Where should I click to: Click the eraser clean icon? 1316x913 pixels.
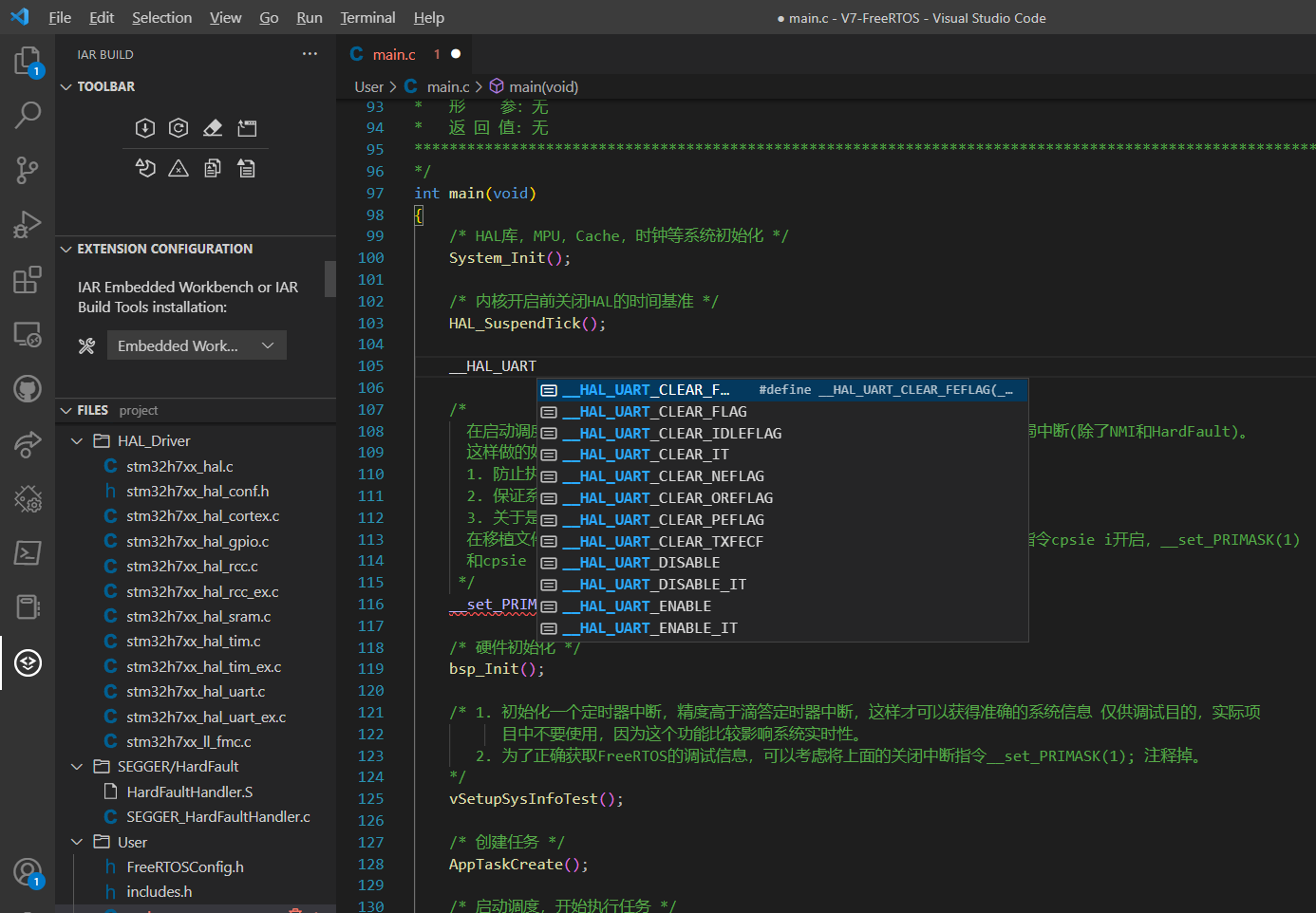pyautogui.click(x=213, y=128)
